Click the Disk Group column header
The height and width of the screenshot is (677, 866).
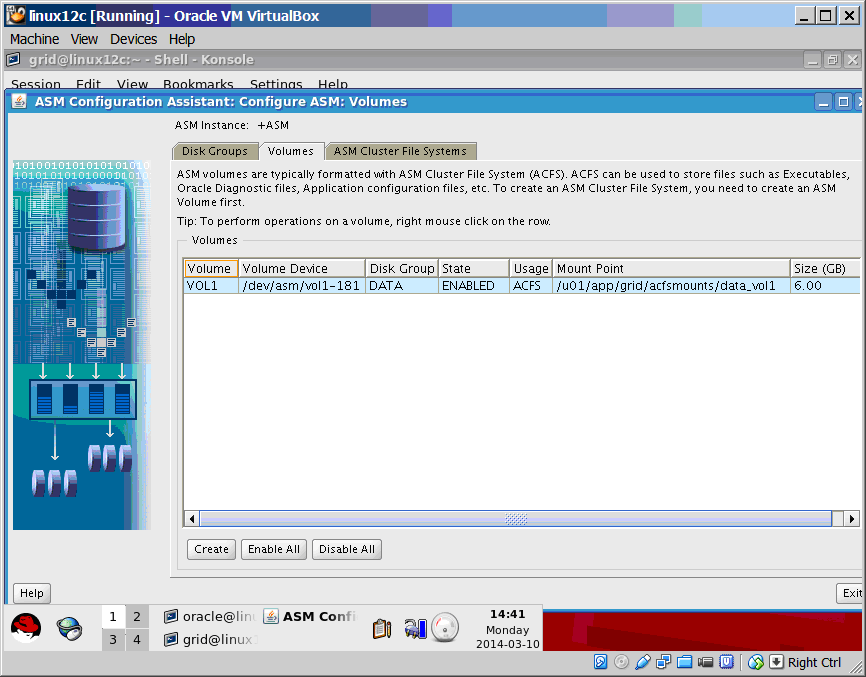[402, 268]
